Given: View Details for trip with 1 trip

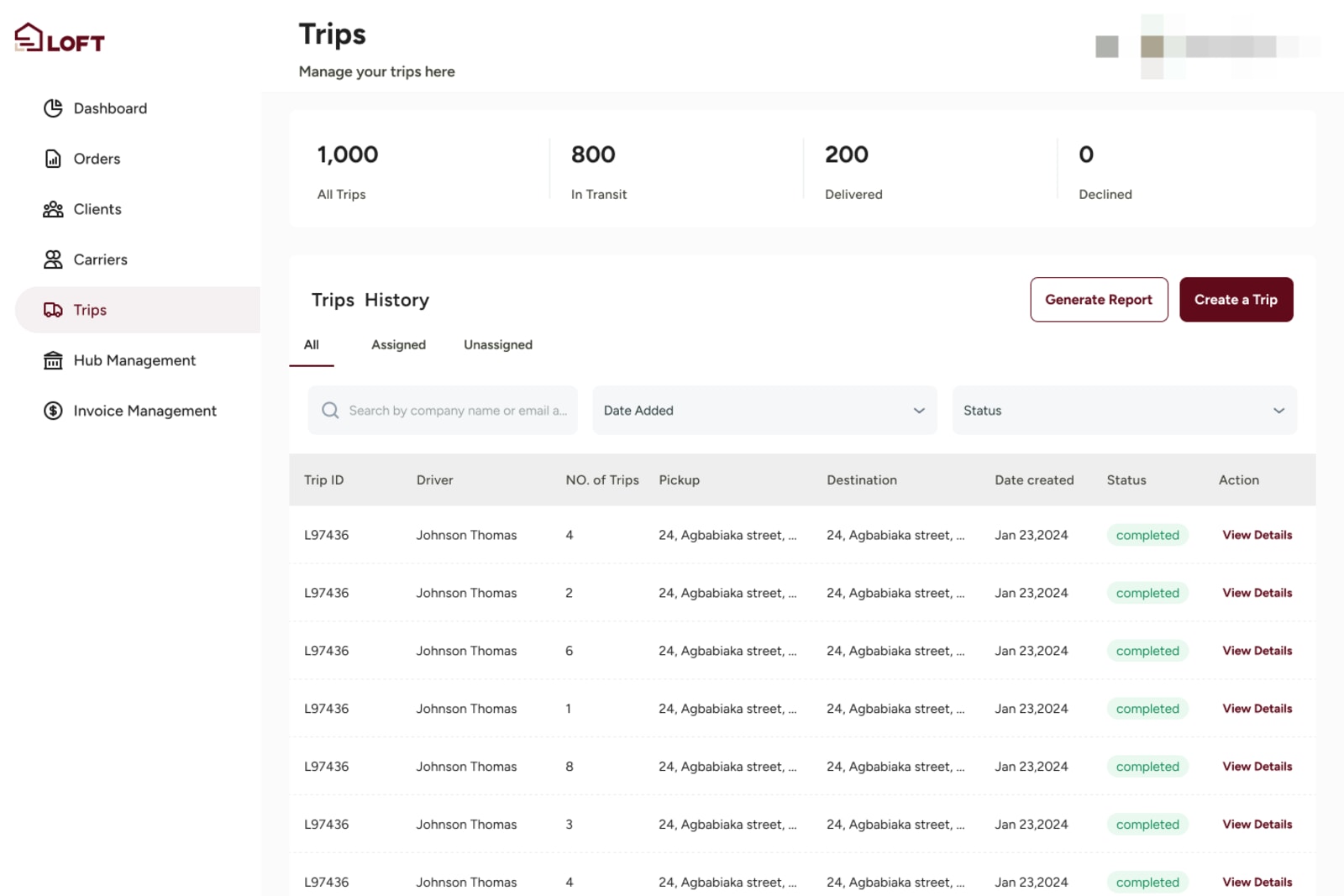Looking at the screenshot, I should [x=1257, y=709].
